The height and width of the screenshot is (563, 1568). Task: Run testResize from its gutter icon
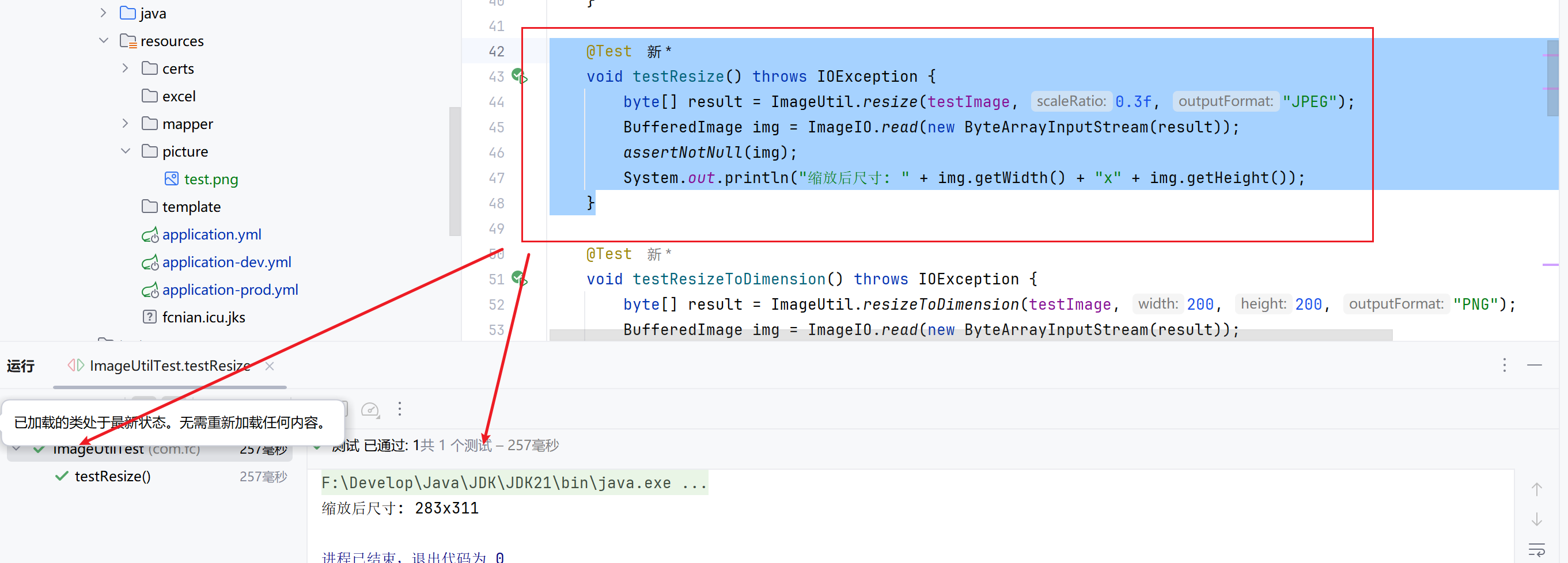(x=519, y=76)
